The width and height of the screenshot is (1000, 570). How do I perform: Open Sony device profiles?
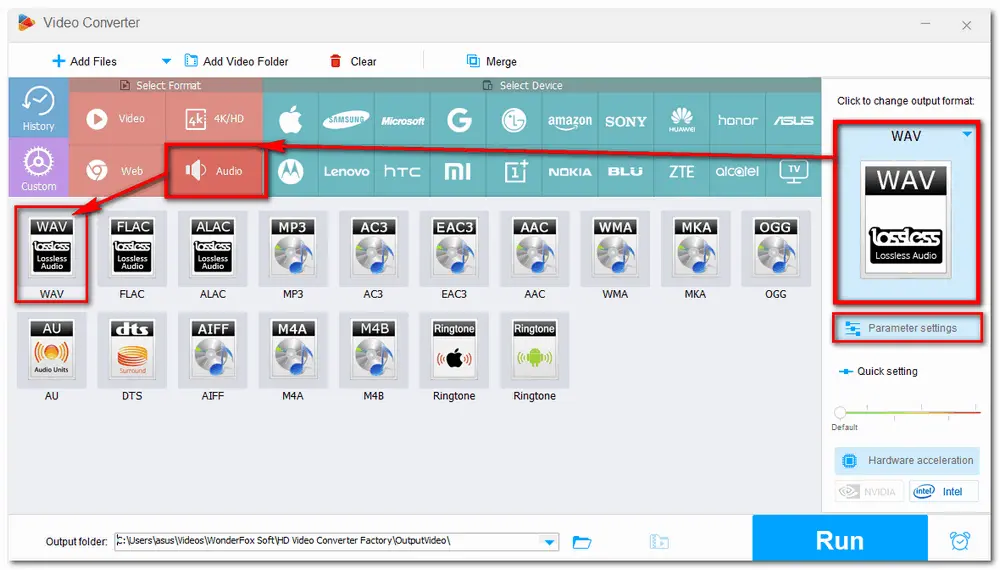coord(626,119)
